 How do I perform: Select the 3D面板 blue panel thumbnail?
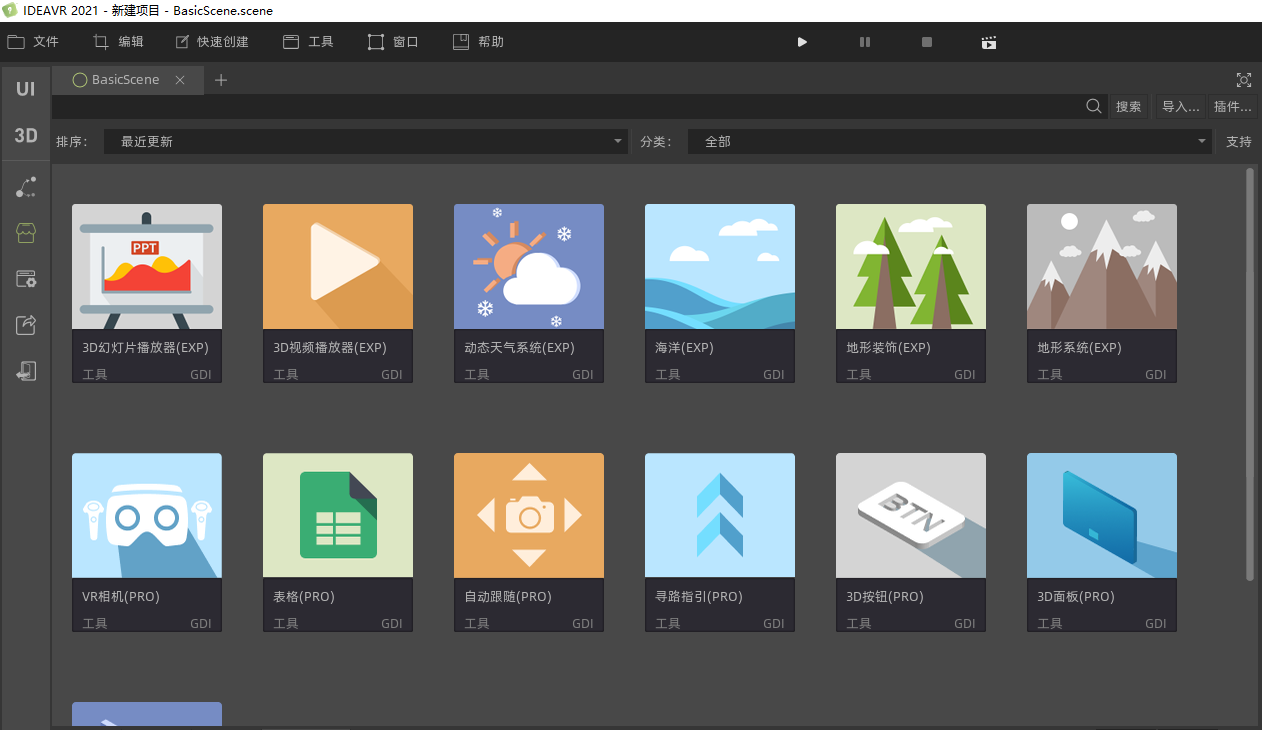pos(1102,515)
